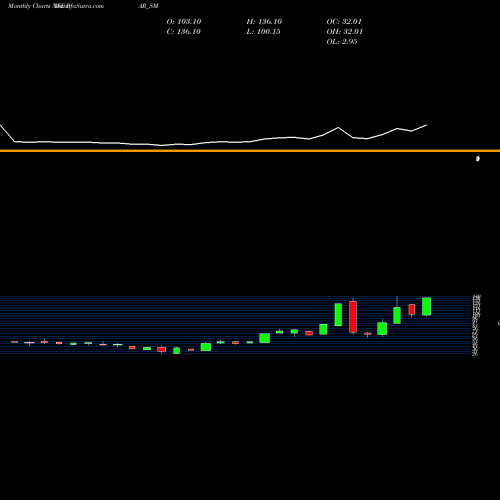This screenshot has height=500, width=500.
Task: Click the price axis labels beside candlestick chart
Action: 476,325
